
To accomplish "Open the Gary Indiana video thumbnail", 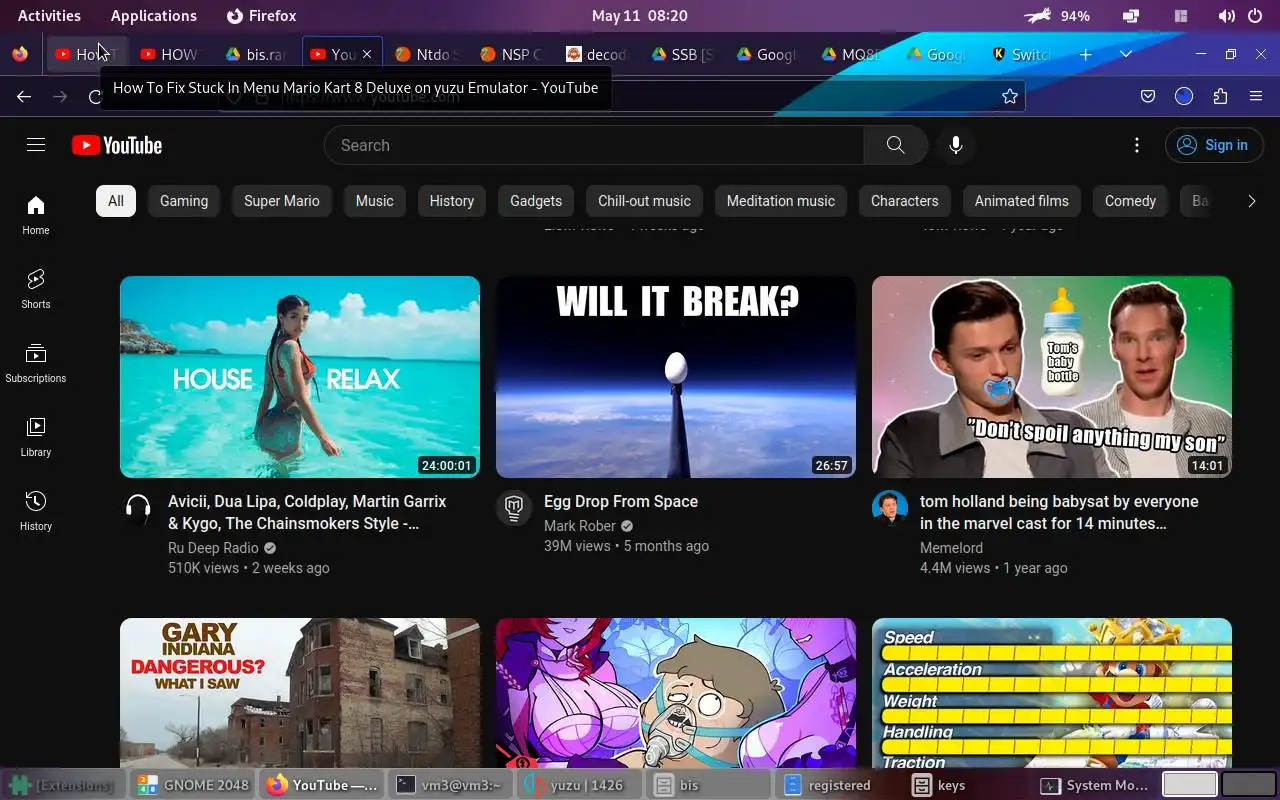I will [300, 693].
